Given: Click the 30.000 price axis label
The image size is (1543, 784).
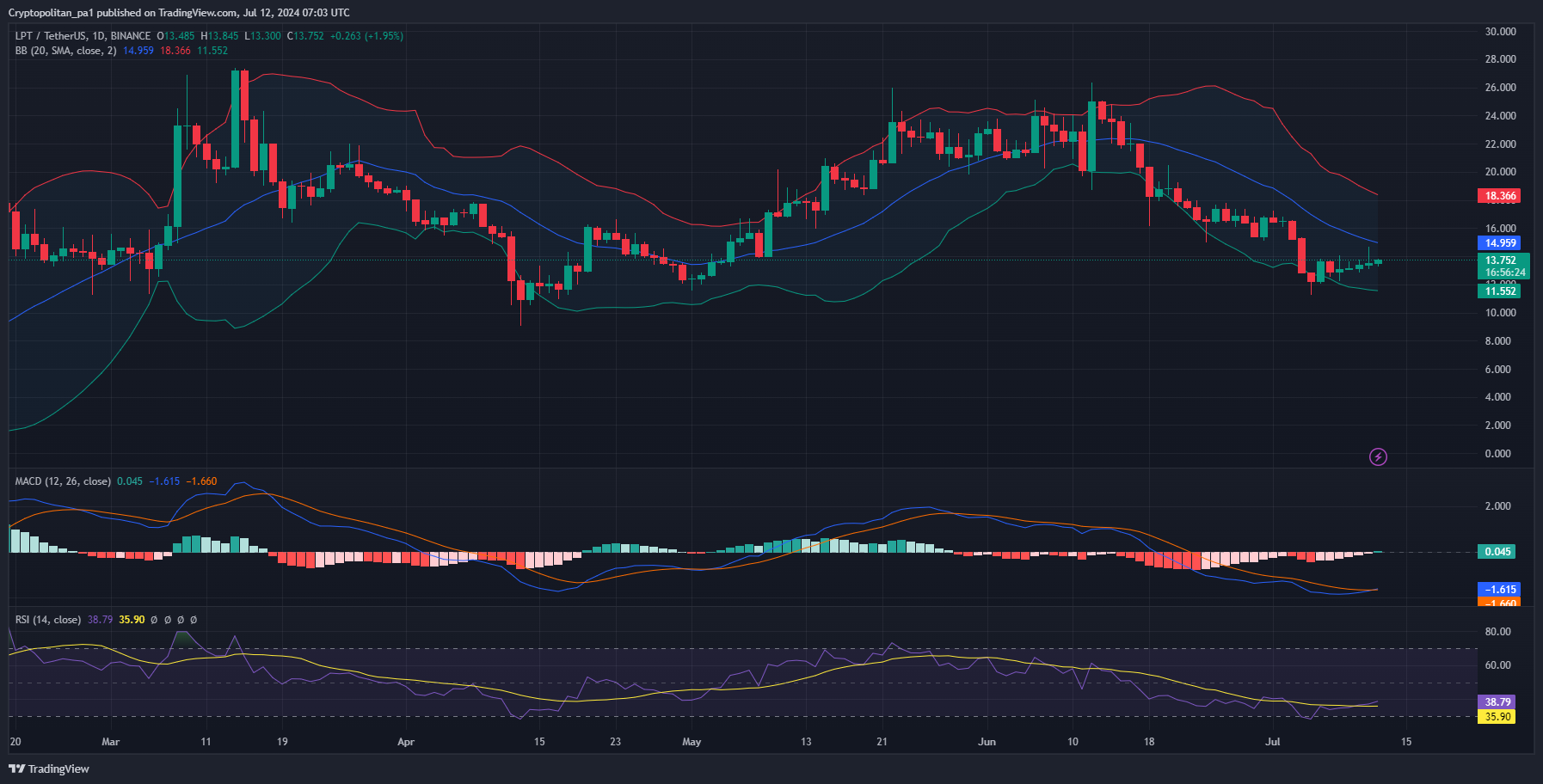Looking at the screenshot, I should (x=1500, y=32).
